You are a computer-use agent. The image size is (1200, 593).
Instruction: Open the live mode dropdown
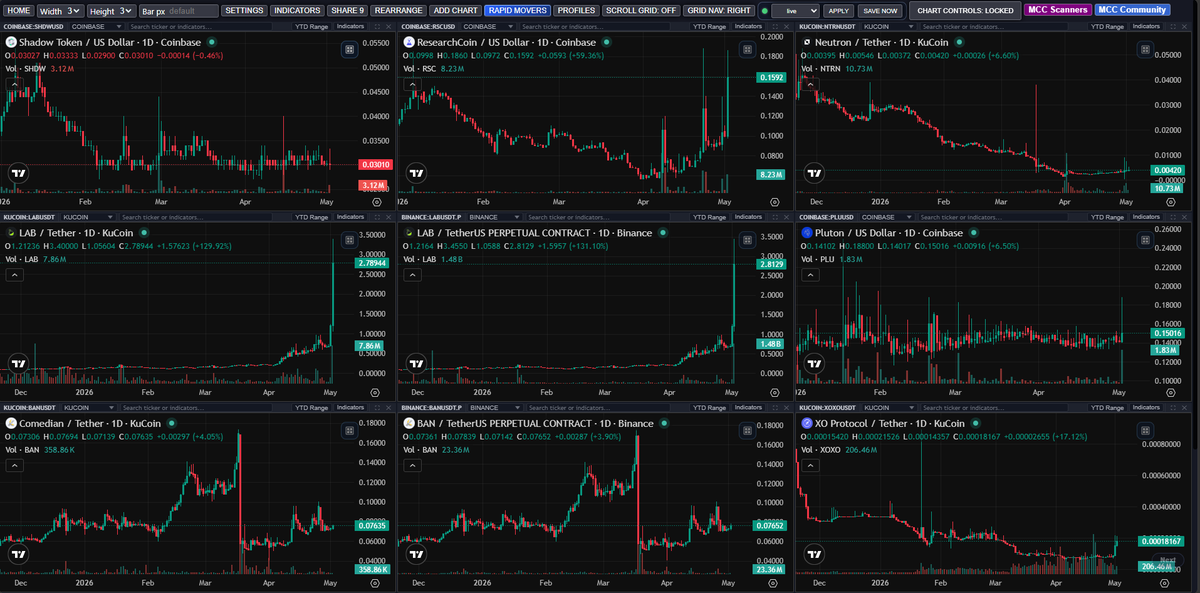[795, 10]
